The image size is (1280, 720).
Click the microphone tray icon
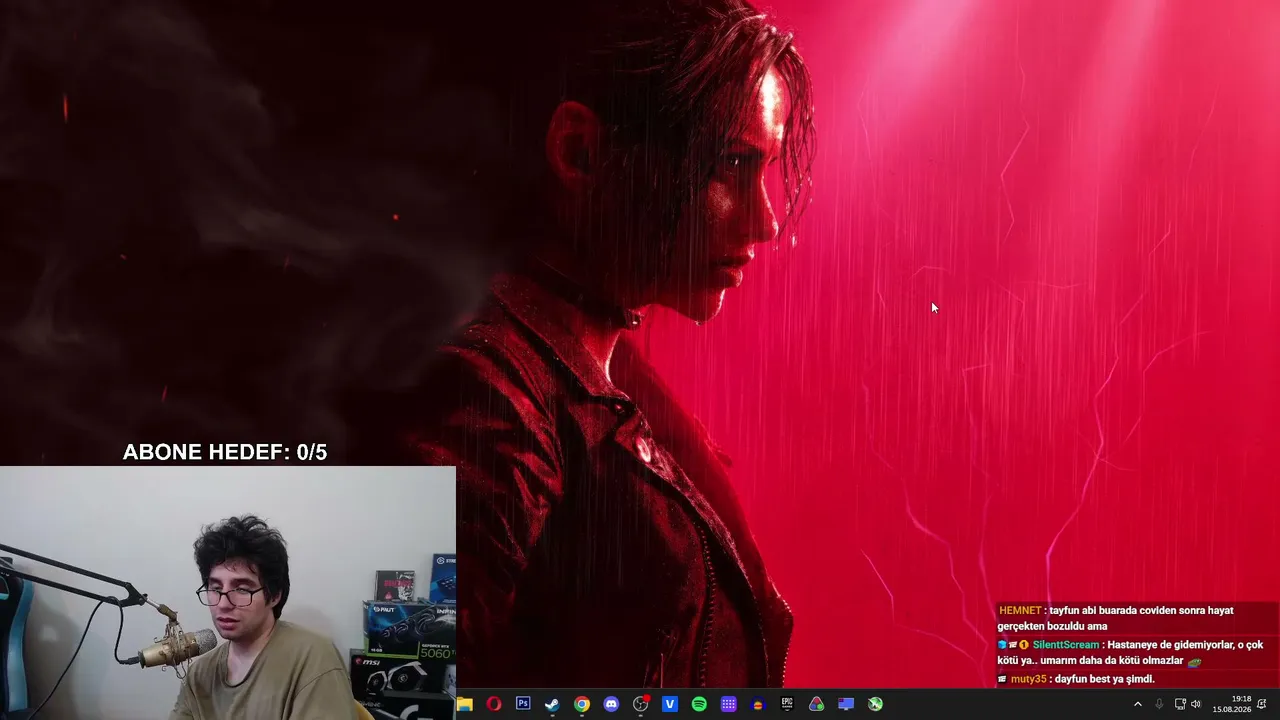point(1159,704)
